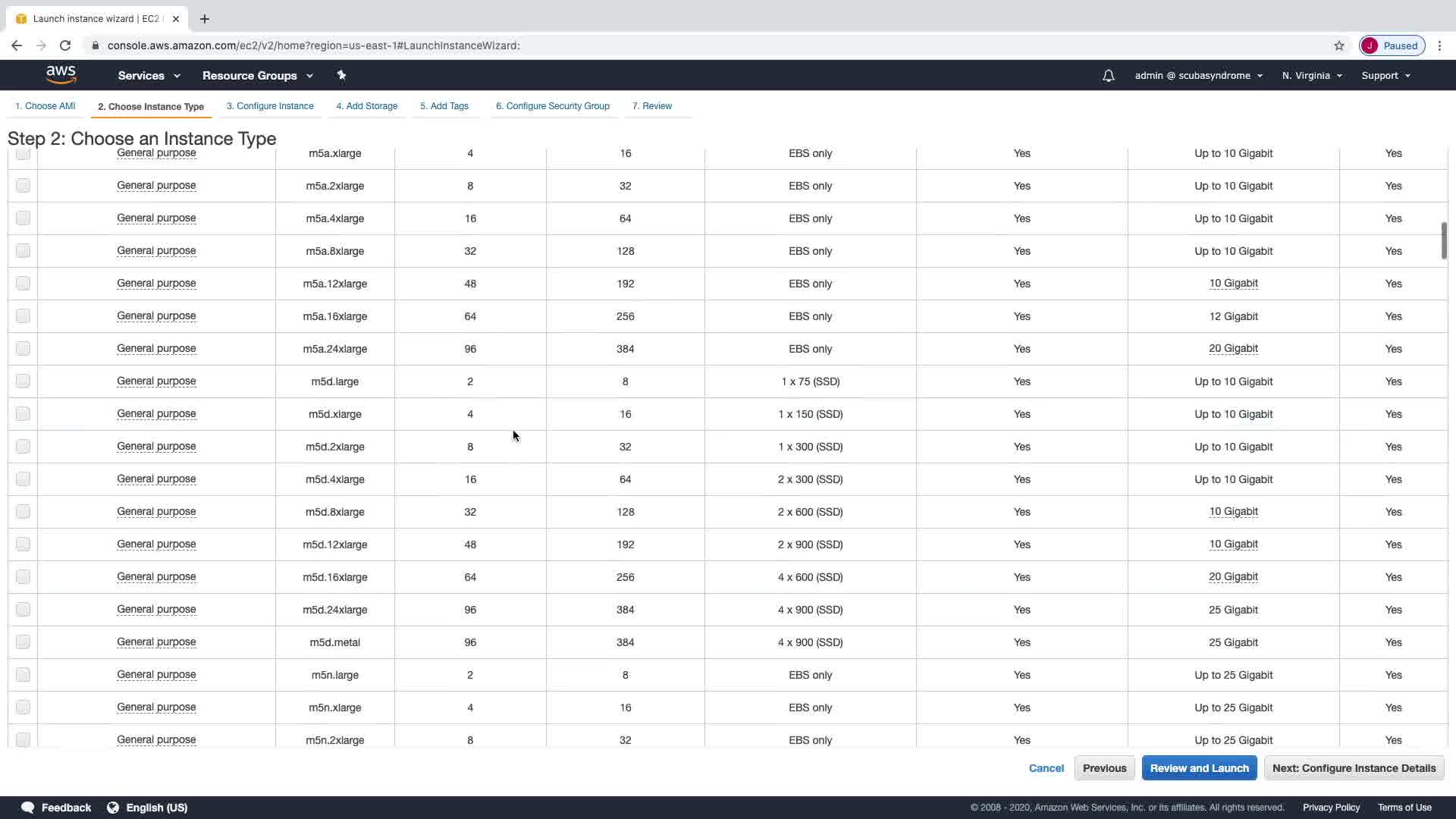This screenshot has height=819, width=1456.
Task: Open a new browser tab
Action: point(205,19)
